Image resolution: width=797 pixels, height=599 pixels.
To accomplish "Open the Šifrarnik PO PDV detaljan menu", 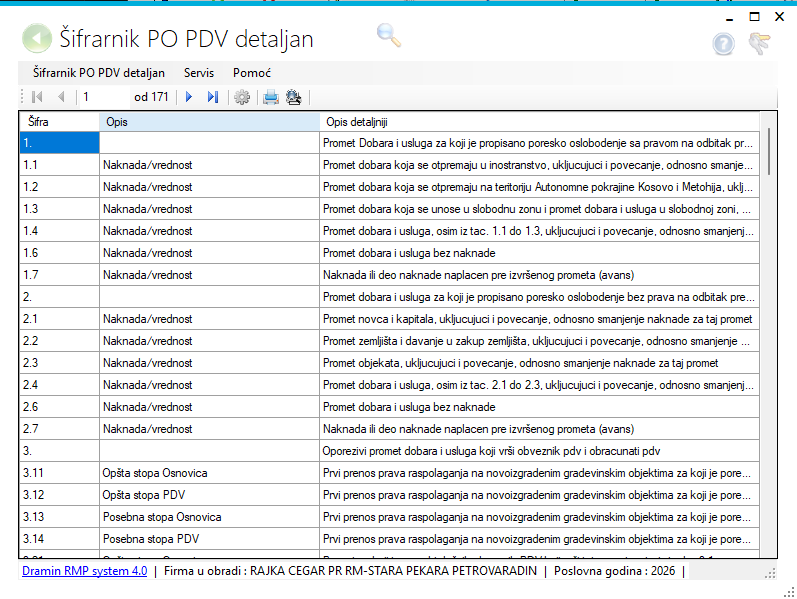I will (x=99, y=73).
